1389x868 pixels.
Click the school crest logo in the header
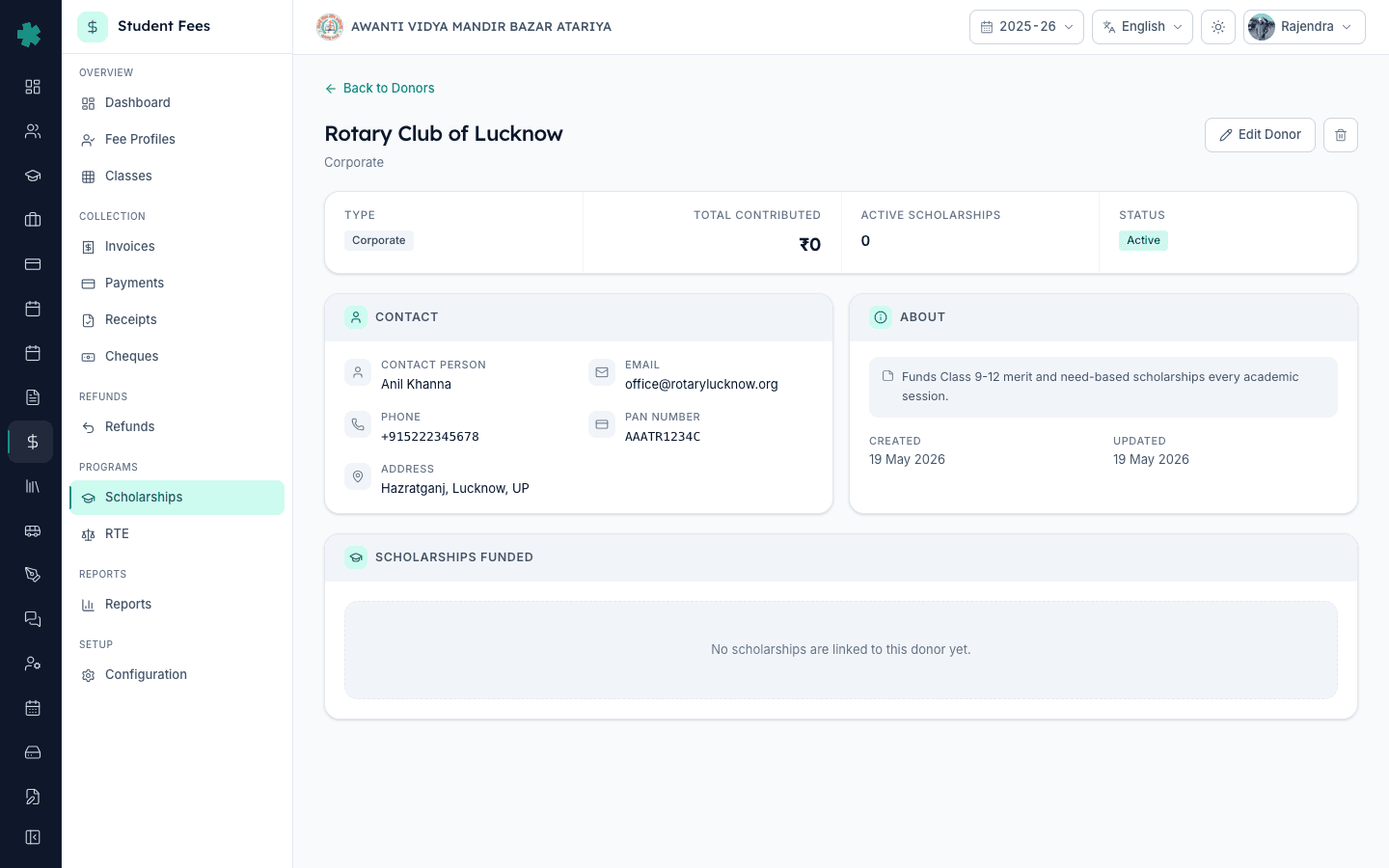coord(330,27)
